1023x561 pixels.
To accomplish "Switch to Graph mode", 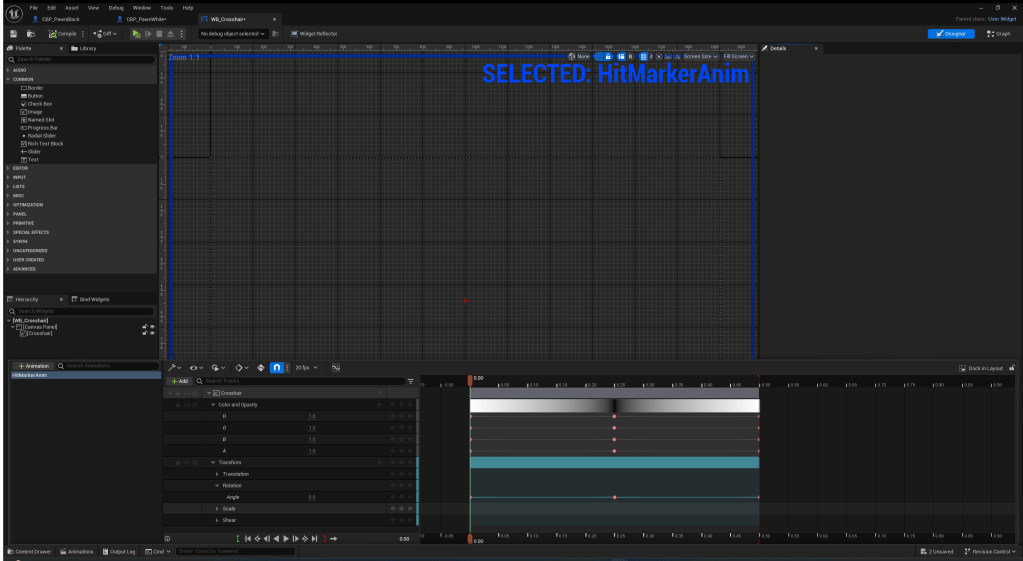I will [998, 33].
